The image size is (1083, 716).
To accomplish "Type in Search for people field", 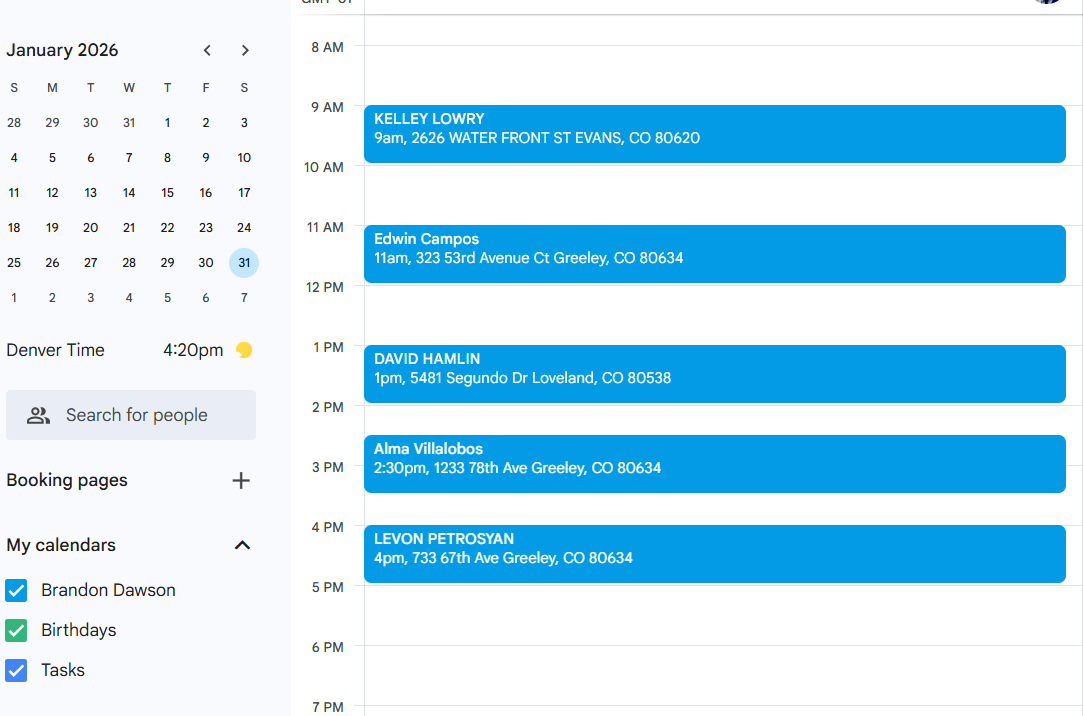I will (150, 415).
